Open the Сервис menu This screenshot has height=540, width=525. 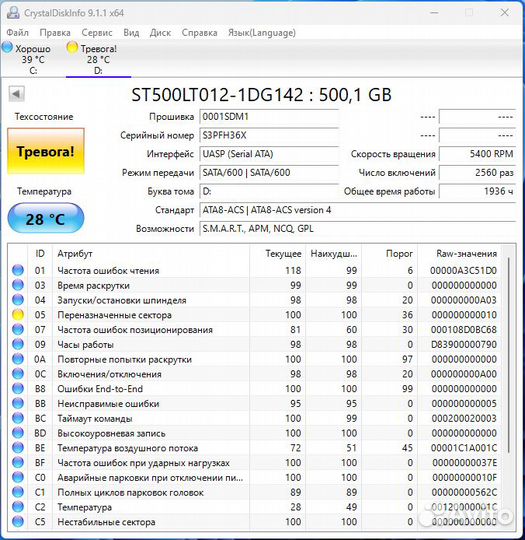(97, 33)
